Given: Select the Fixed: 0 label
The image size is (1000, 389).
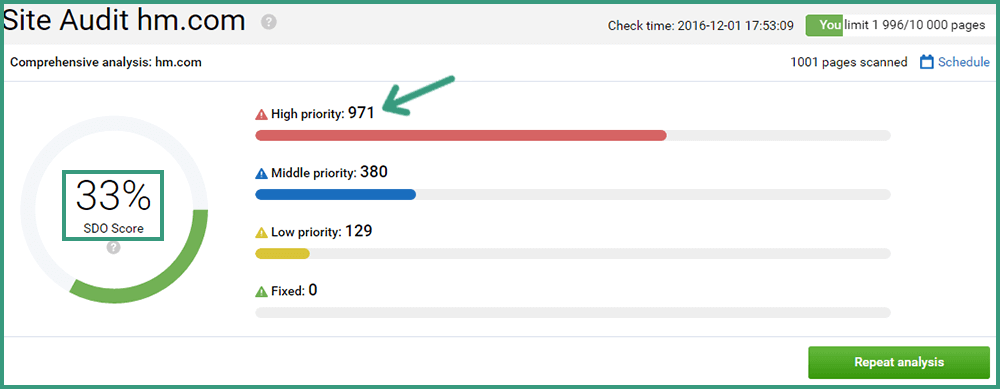Looking at the screenshot, I should click(x=294, y=291).
